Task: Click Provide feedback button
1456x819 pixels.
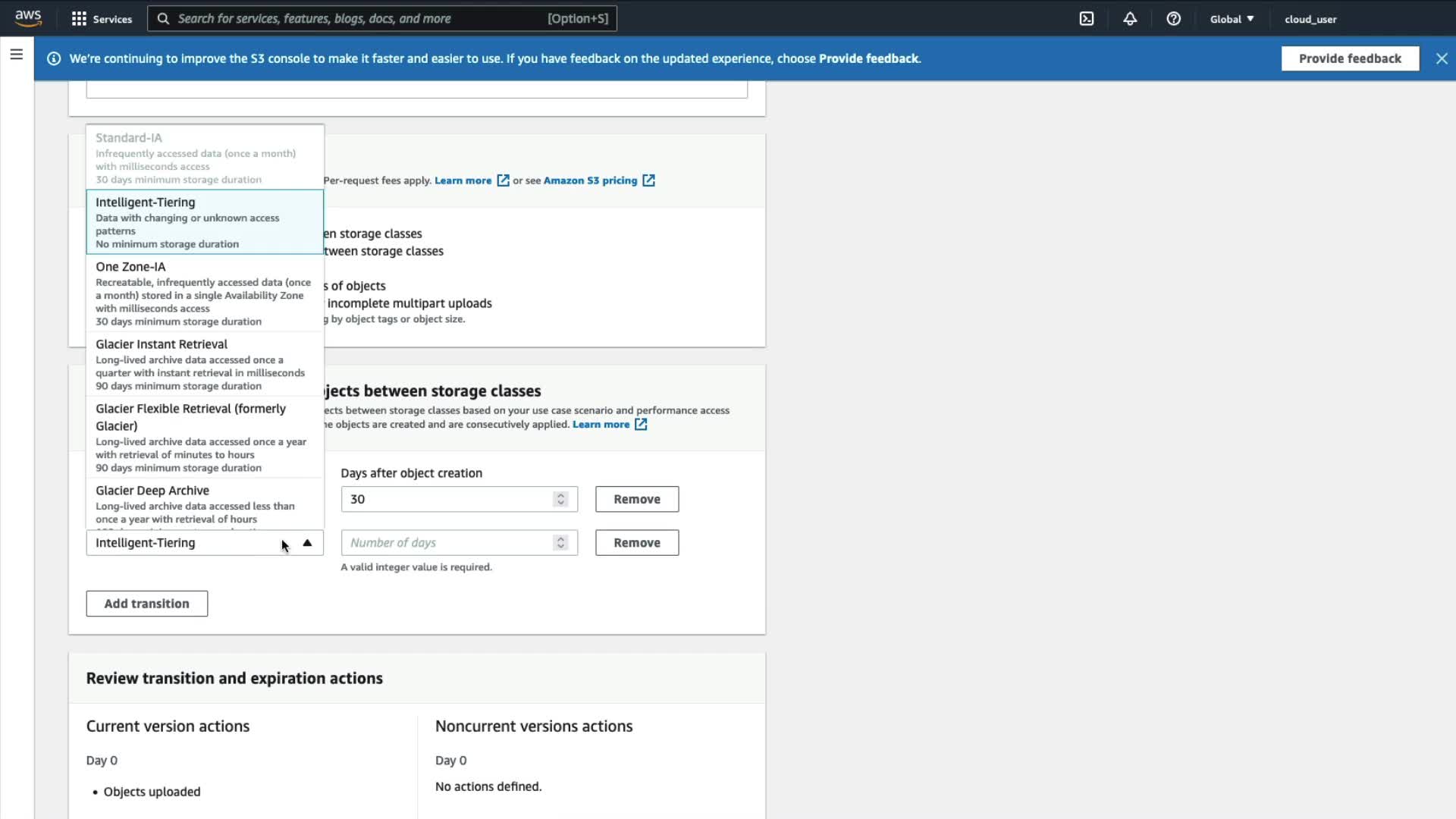Action: (1350, 58)
